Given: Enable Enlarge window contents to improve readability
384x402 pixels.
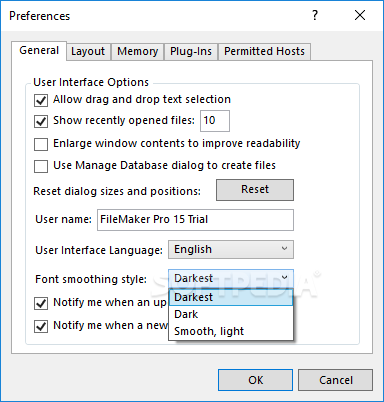Looking at the screenshot, I should point(41,144).
